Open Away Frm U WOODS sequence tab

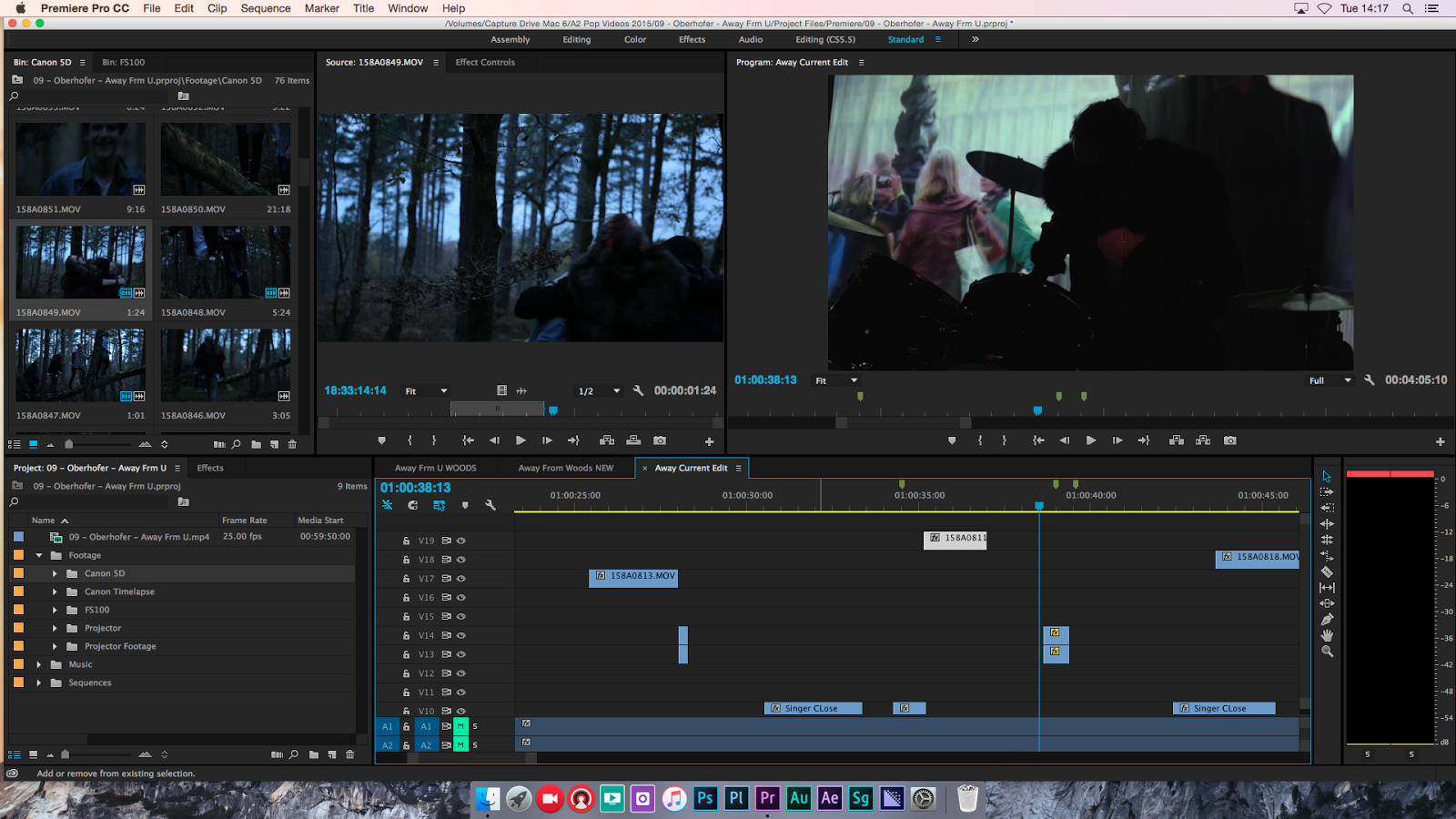click(x=436, y=468)
